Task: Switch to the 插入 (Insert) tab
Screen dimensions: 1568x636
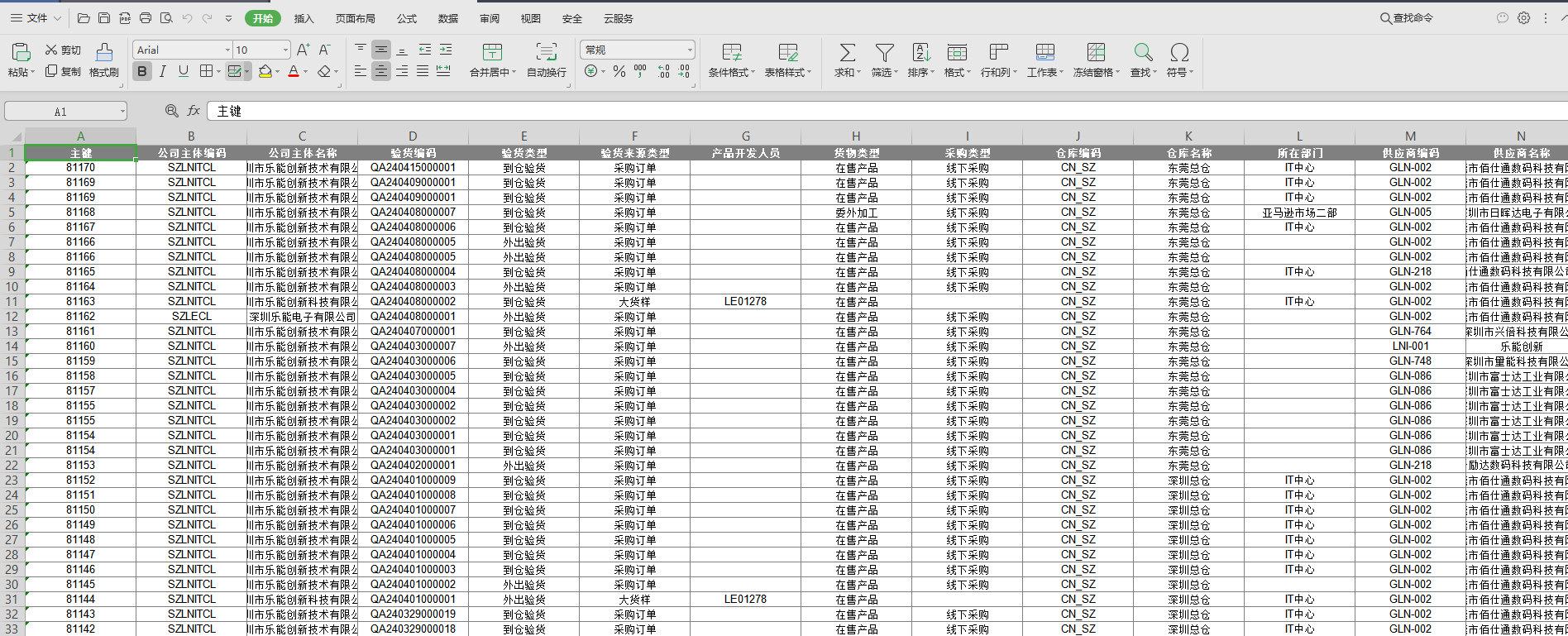Action: 304,18
